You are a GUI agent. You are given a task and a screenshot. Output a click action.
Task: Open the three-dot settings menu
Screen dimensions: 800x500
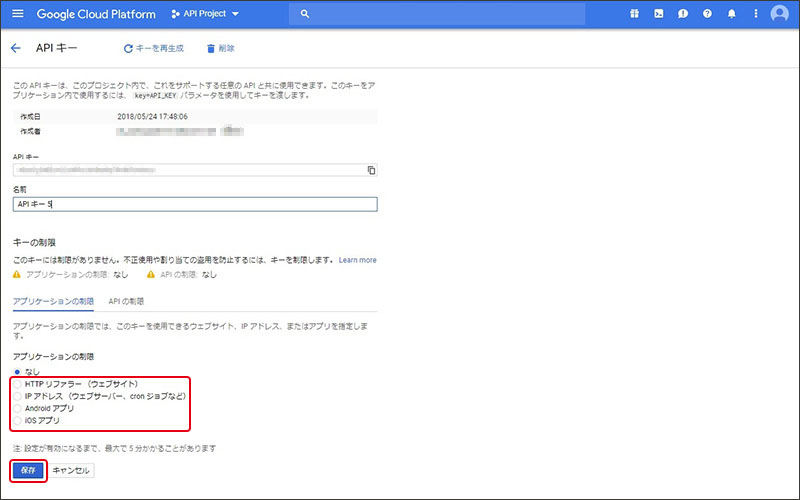tap(756, 14)
